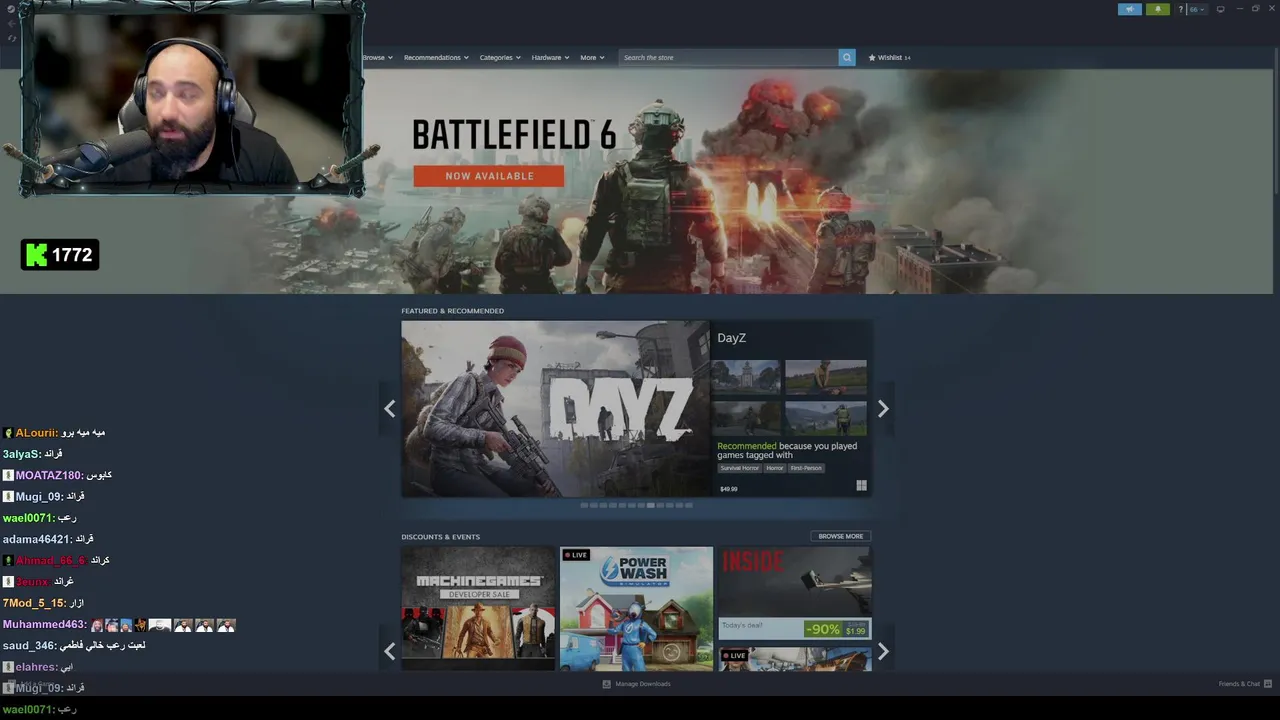Open MachineGames Developer Sale tile
This screenshot has width=1280, height=720.
click(x=478, y=608)
